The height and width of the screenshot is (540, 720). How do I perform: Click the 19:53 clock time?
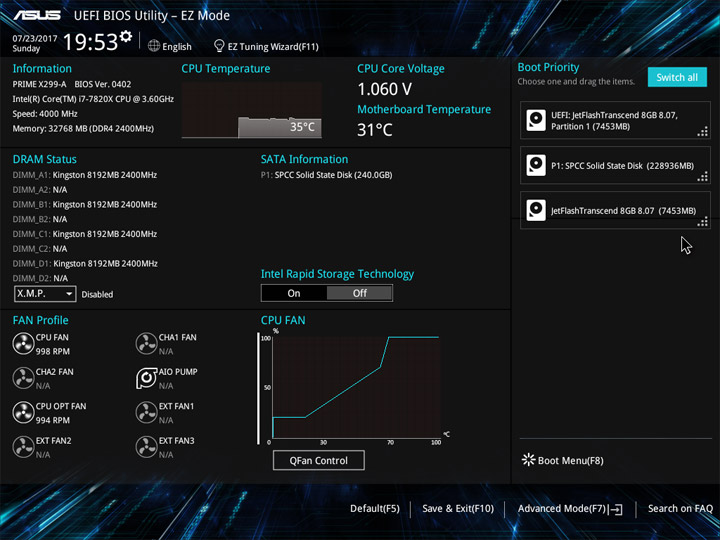90,42
